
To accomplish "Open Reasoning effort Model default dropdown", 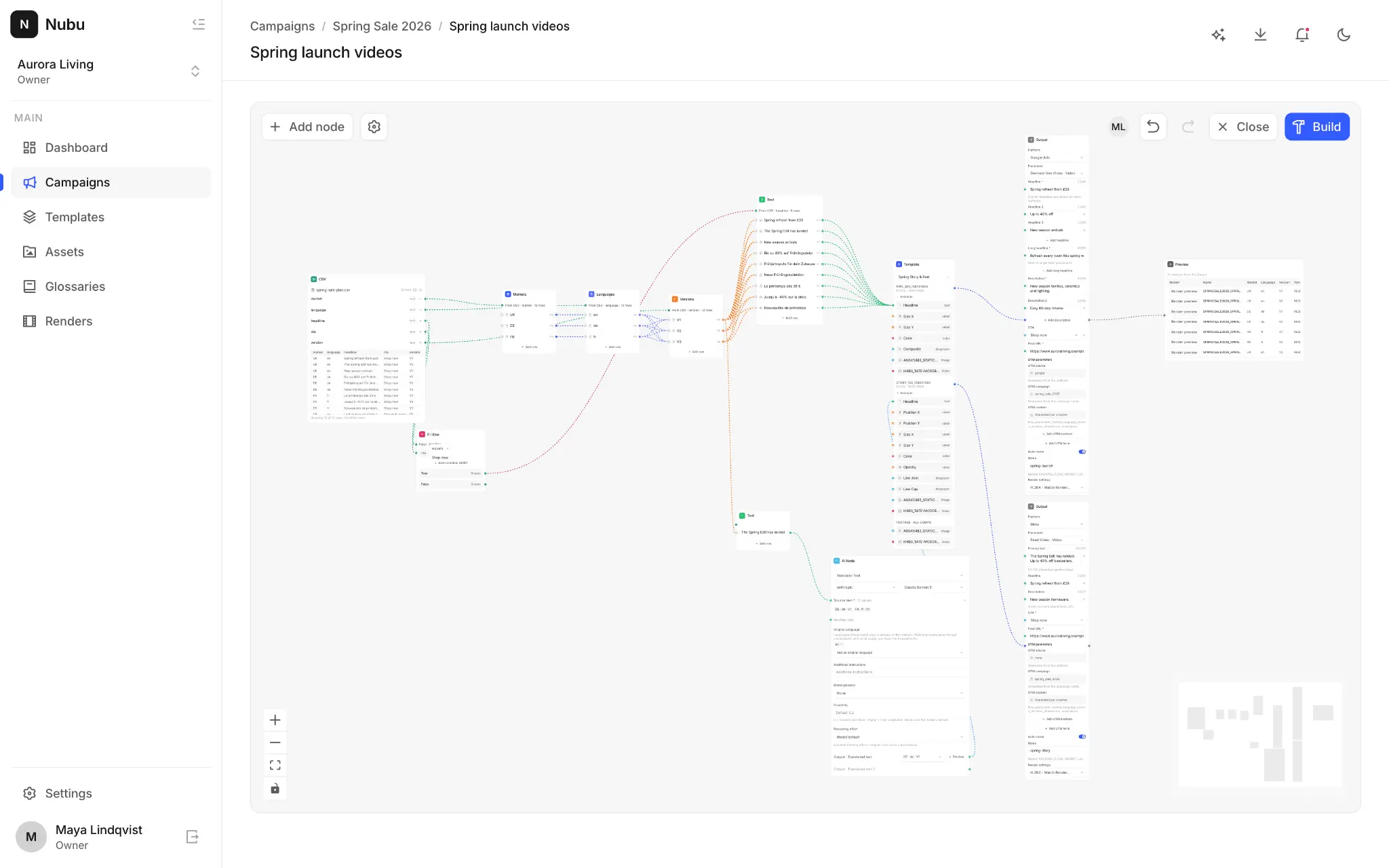I will pos(899,737).
